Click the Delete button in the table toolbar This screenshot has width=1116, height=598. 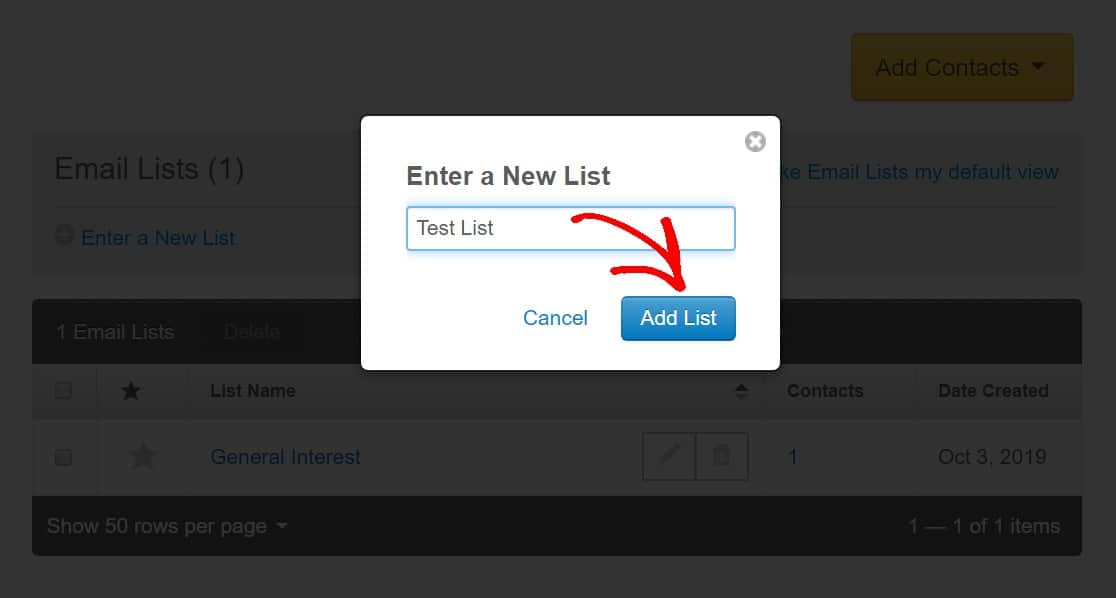pyautogui.click(x=252, y=332)
